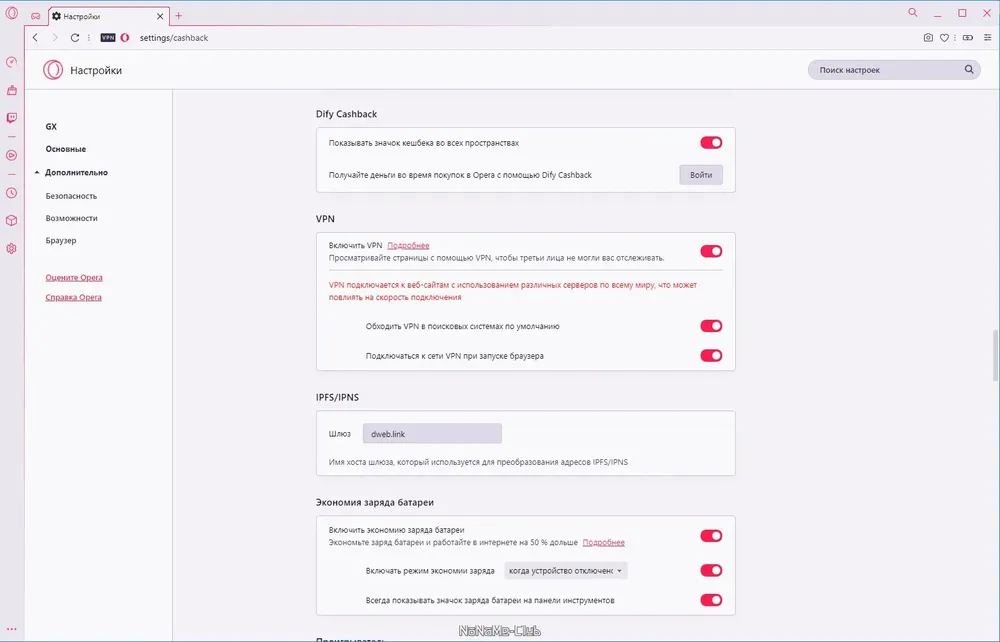The image size is (1000, 642).
Task: Turn off Включить экономию заряда батареи
Action: [x=711, y=536]
